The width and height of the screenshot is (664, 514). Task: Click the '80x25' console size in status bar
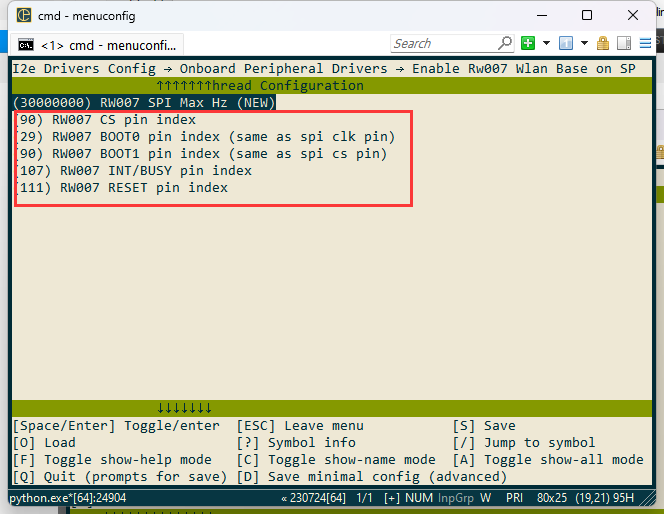pyautogui.click(x=552, y=498)
